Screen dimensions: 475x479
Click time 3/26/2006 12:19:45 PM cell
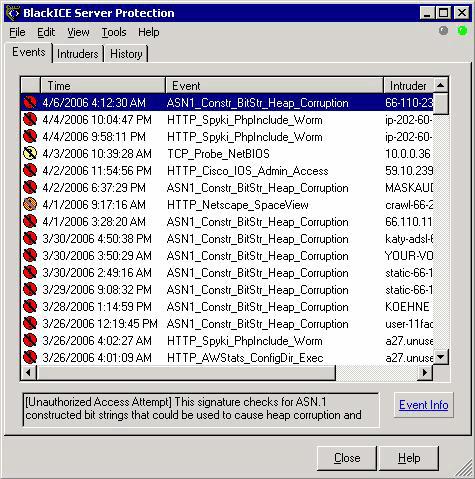click(100, 324)
